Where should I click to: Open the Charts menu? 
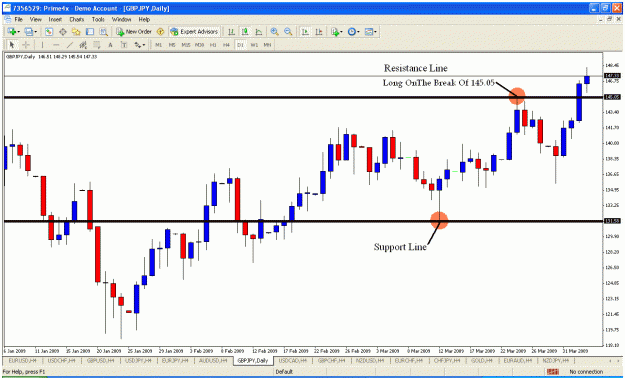pyautogui.click(x=77, y=19)
